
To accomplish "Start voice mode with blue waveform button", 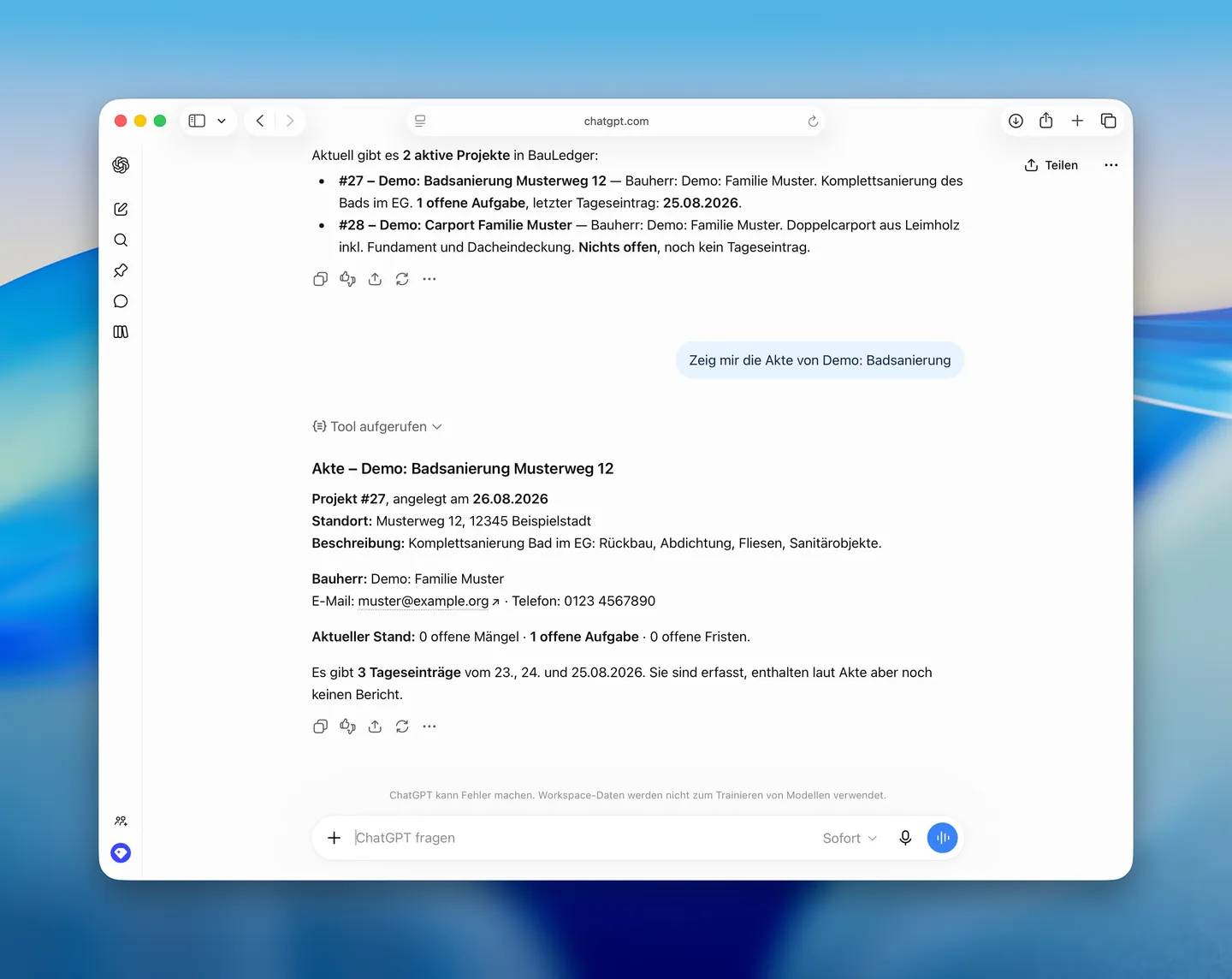I will (x=942, y=838).
